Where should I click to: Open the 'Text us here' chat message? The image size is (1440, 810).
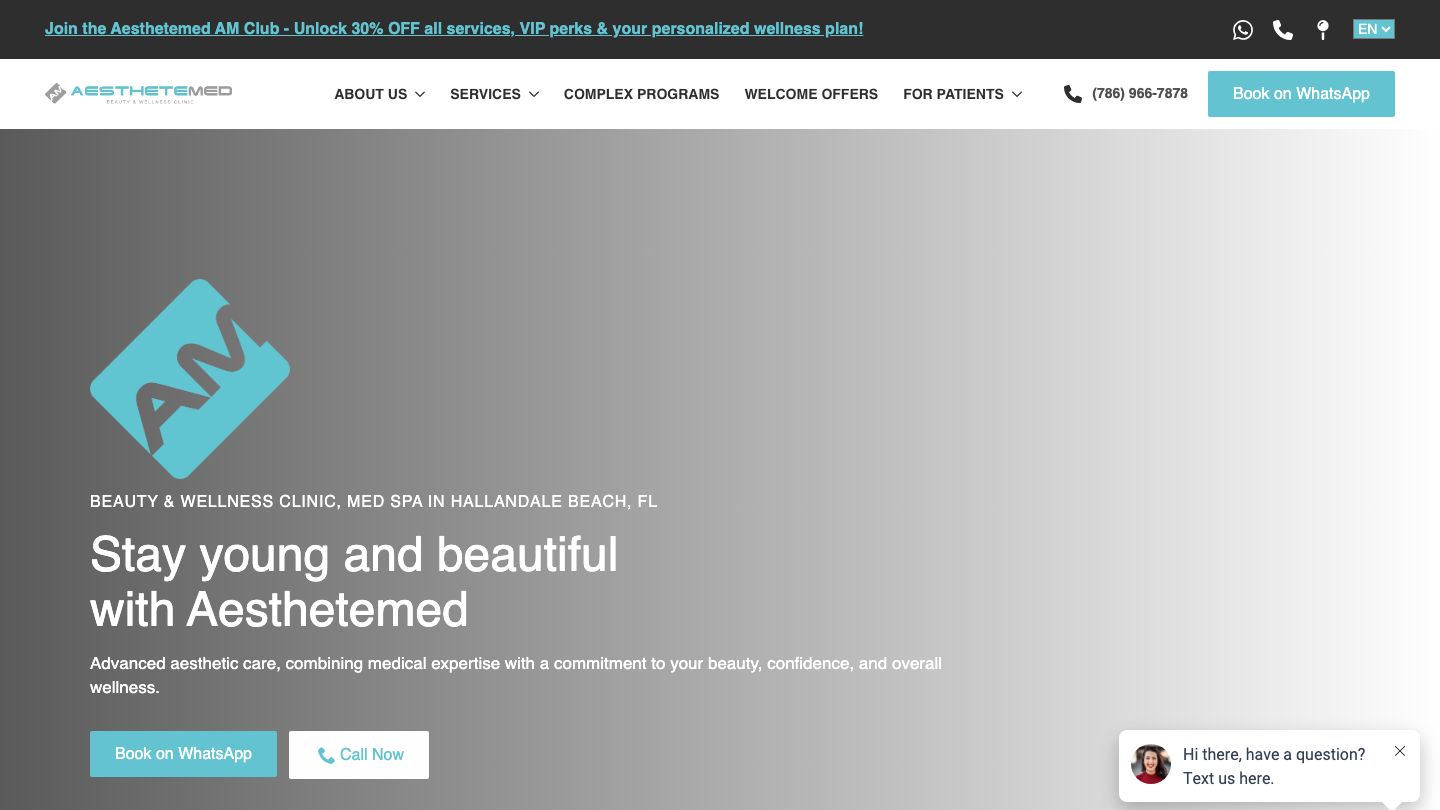[x=1272, y=766]
